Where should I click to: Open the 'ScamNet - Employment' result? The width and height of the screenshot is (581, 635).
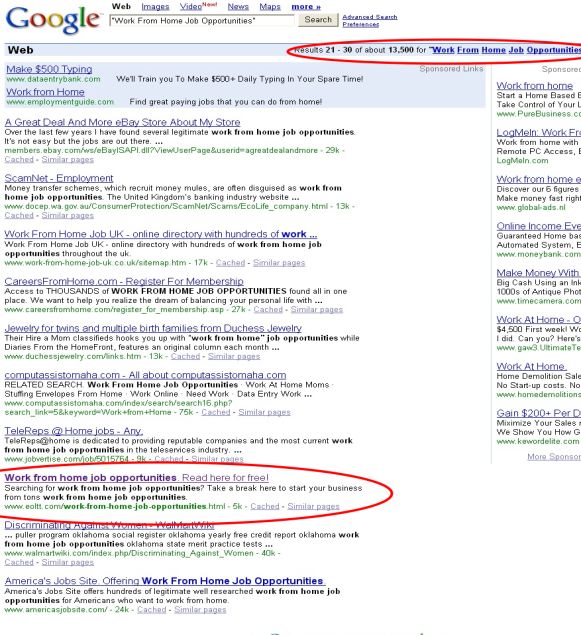59,178
